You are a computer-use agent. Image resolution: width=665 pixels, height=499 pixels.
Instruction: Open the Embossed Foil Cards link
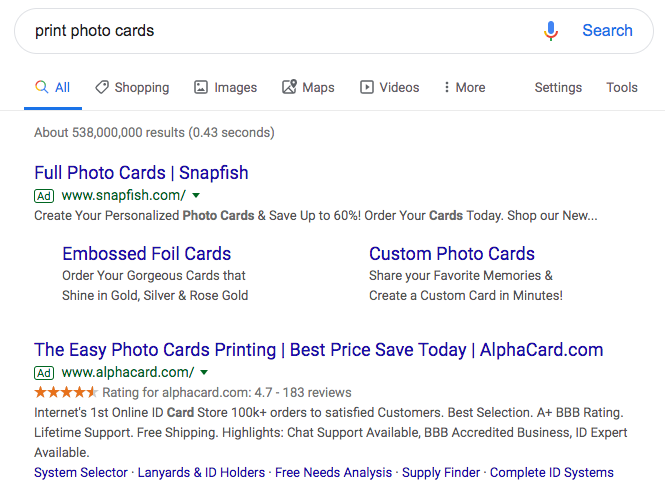coord(147,254)
